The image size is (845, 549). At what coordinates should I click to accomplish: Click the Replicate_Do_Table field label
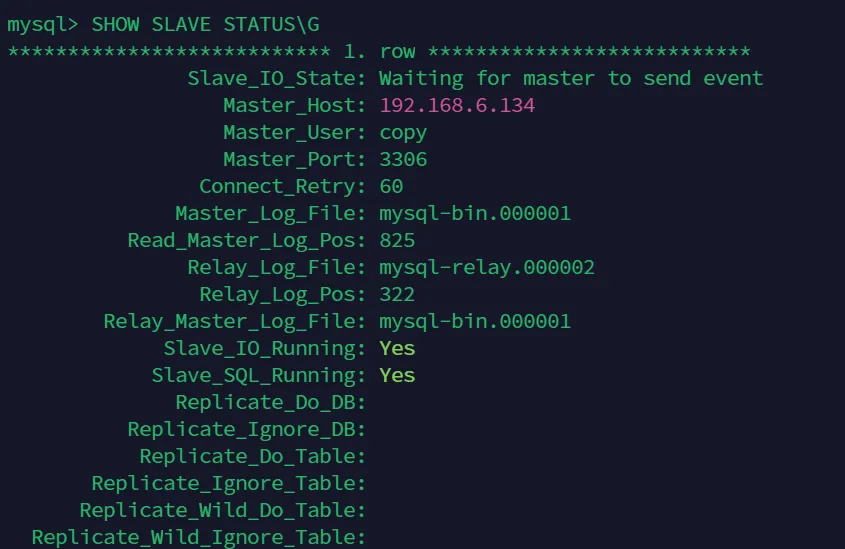252,456
